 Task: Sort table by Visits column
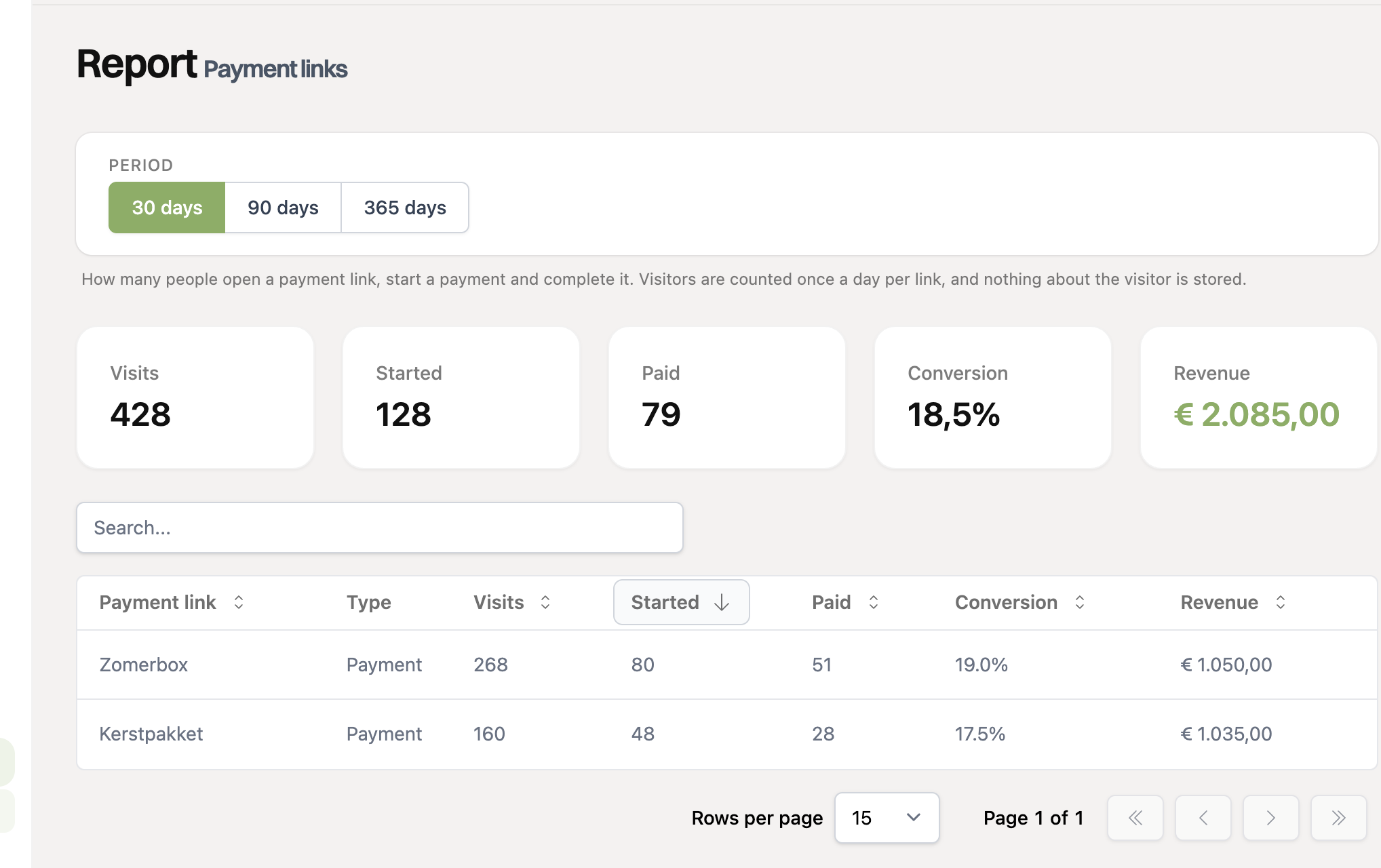[x=512, y=602]
